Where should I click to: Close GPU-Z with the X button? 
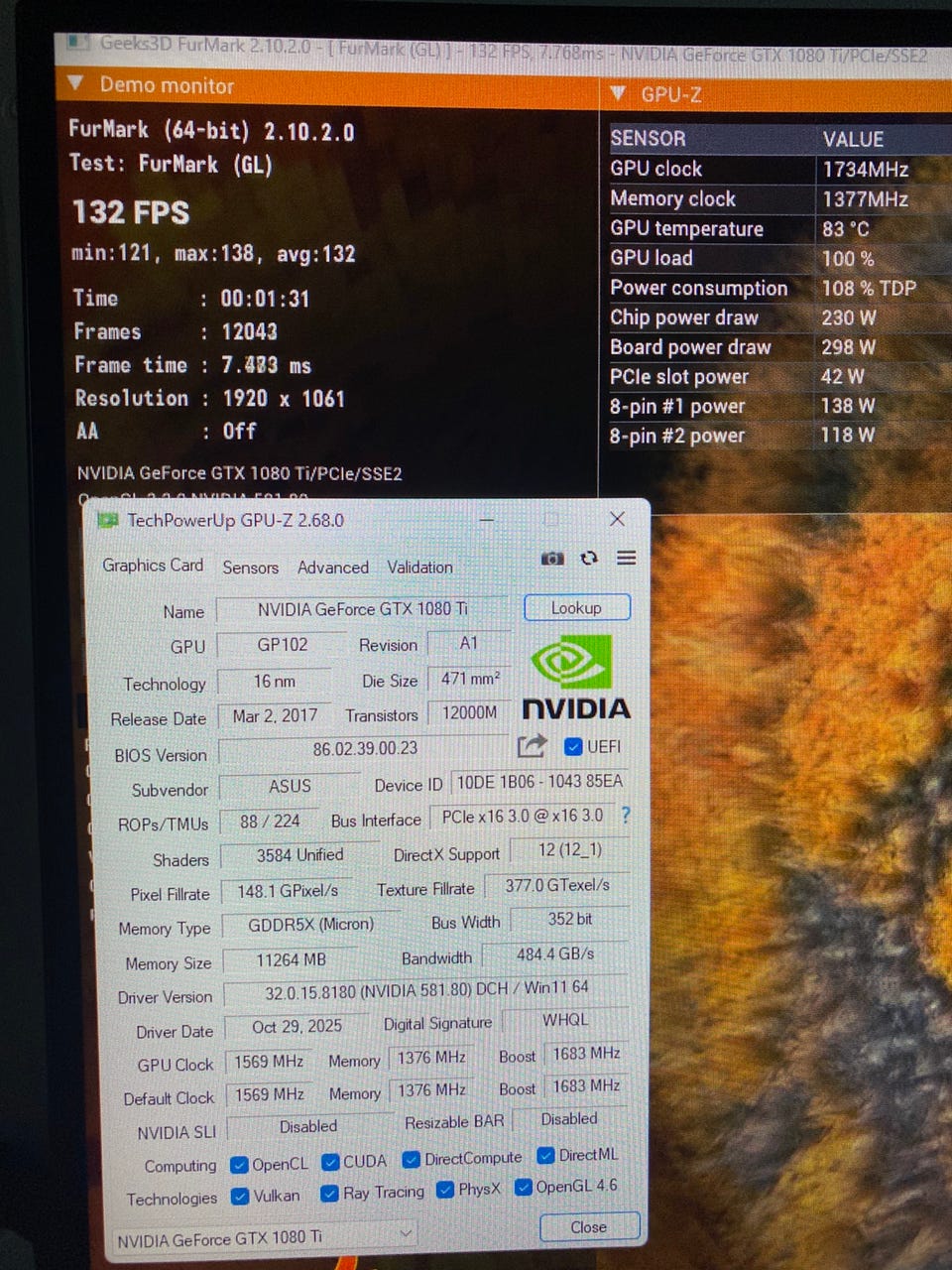(x=617, y=519)
